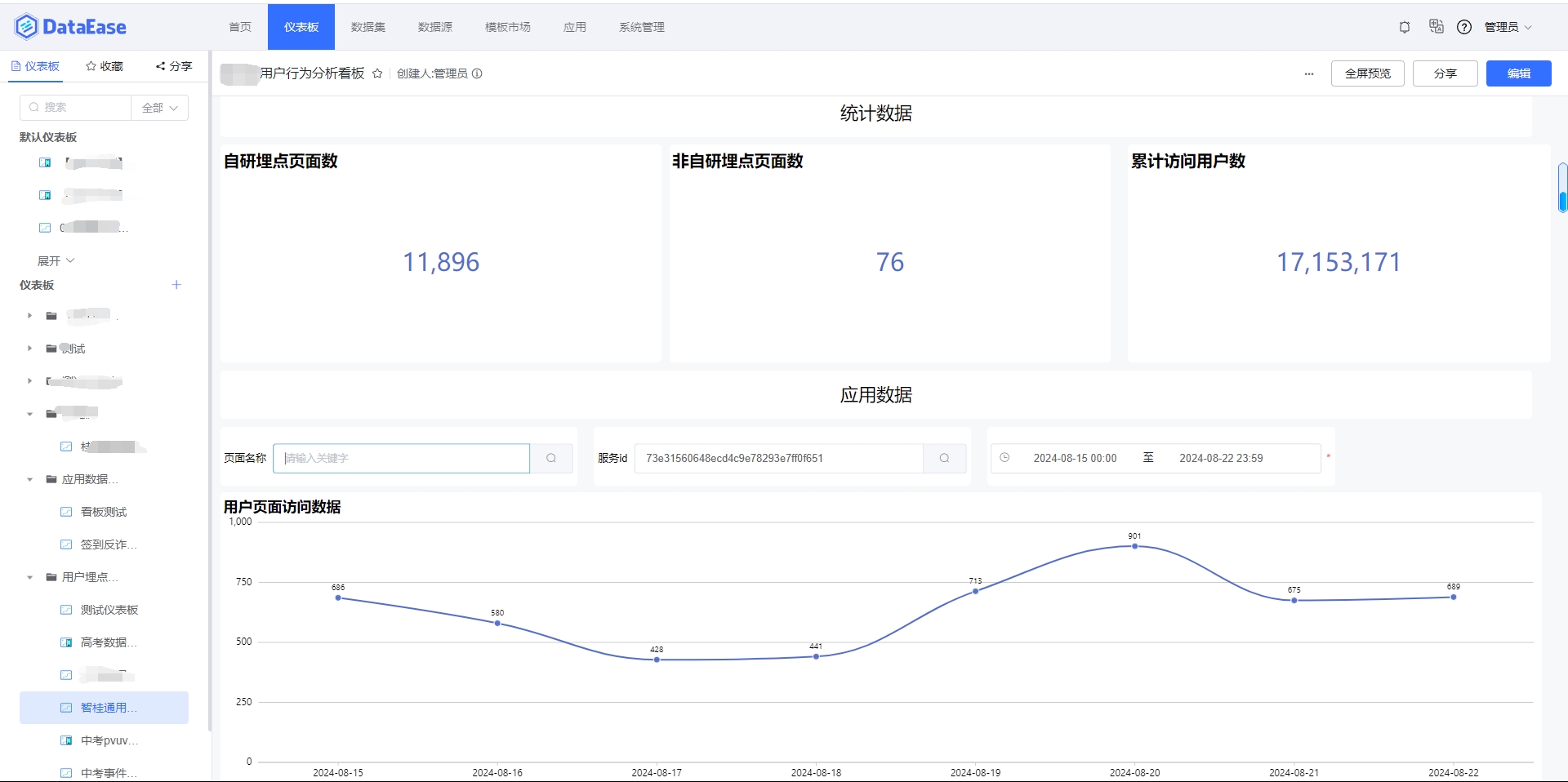Click the 页面名称 search magnifier button
This screenshot has height=782, width=1568.
point(551,458)
